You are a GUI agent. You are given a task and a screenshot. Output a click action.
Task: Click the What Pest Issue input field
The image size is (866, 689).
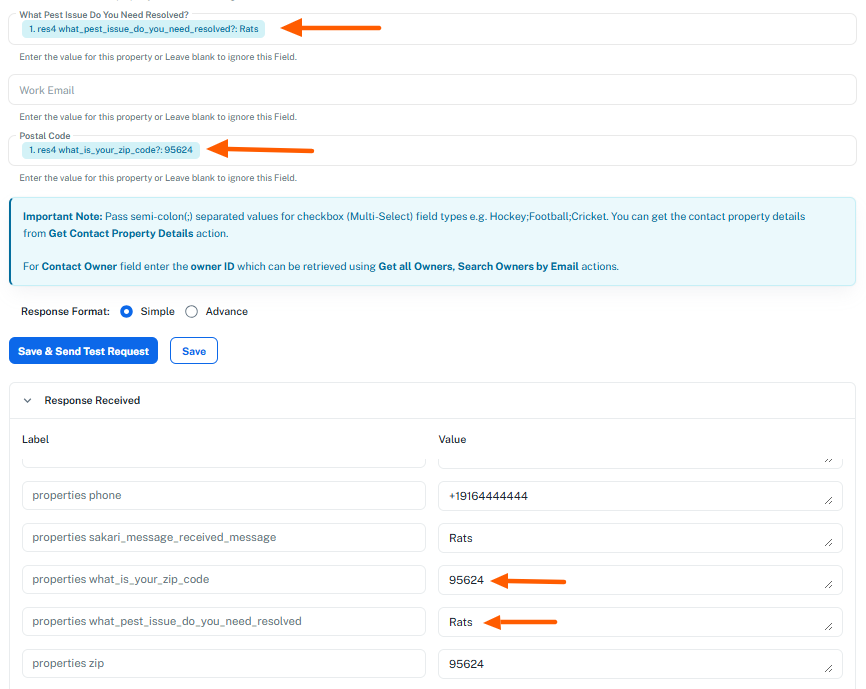click(x=560, y=29)
